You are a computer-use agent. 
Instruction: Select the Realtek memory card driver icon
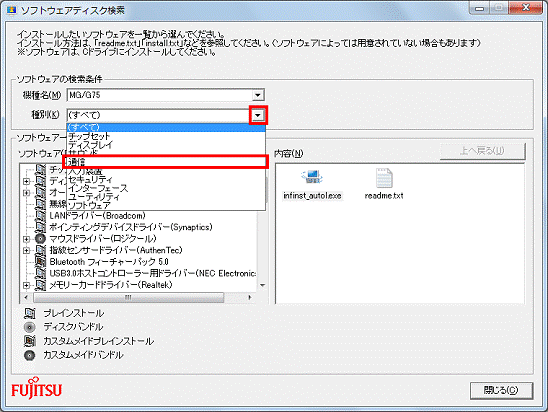pyautogui.click(x=41, y=285)
